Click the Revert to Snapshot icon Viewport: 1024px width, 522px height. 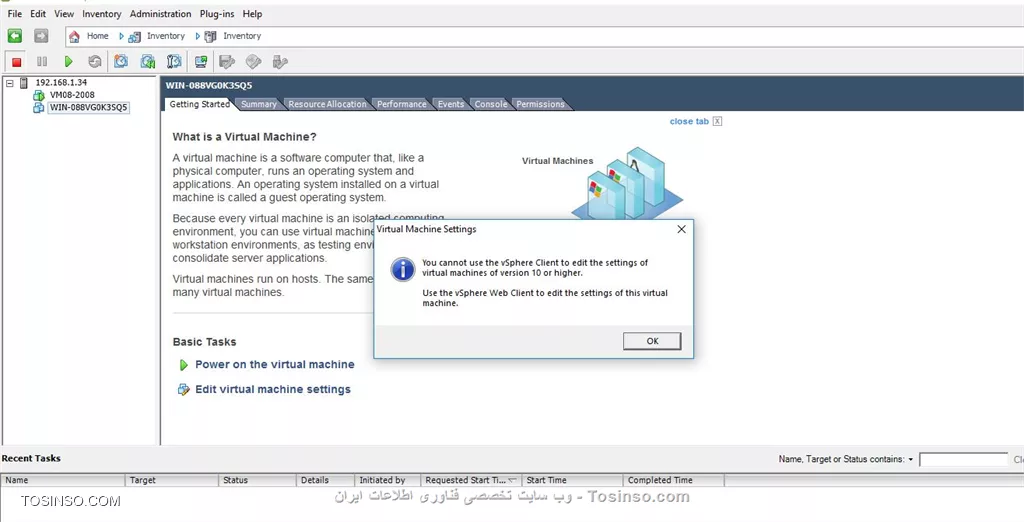click(x=148, y=61)
